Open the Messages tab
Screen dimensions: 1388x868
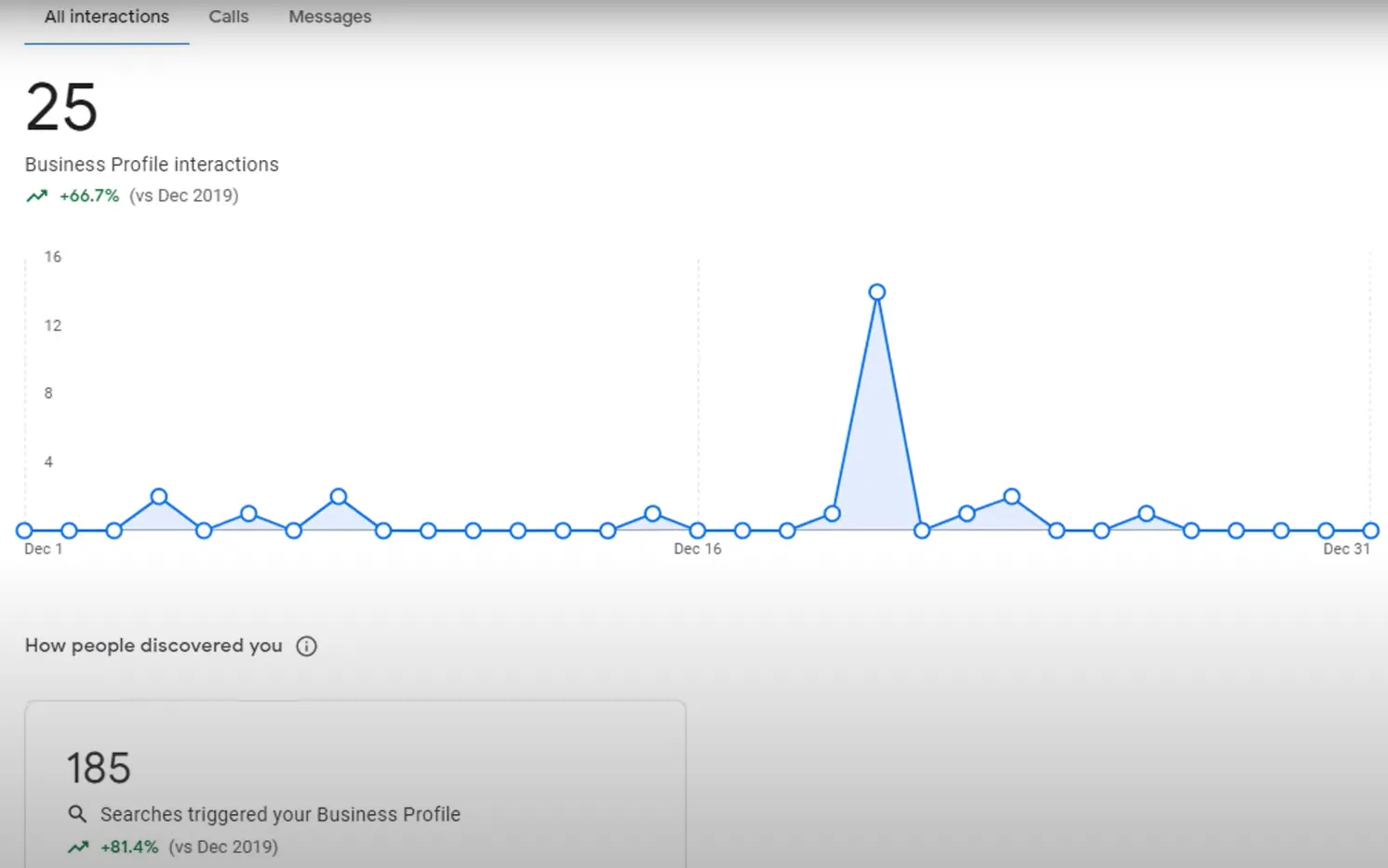329,17
